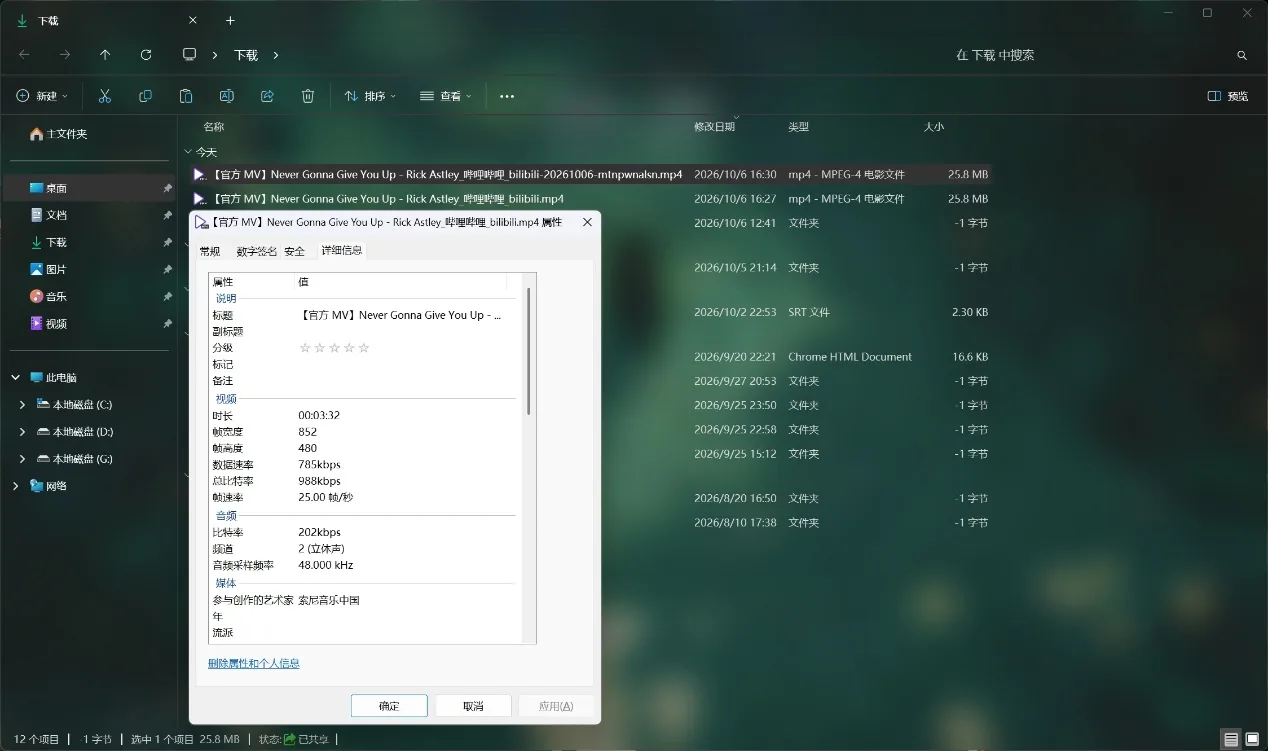Sort by the 名称 Name column header

pos(213,127)
